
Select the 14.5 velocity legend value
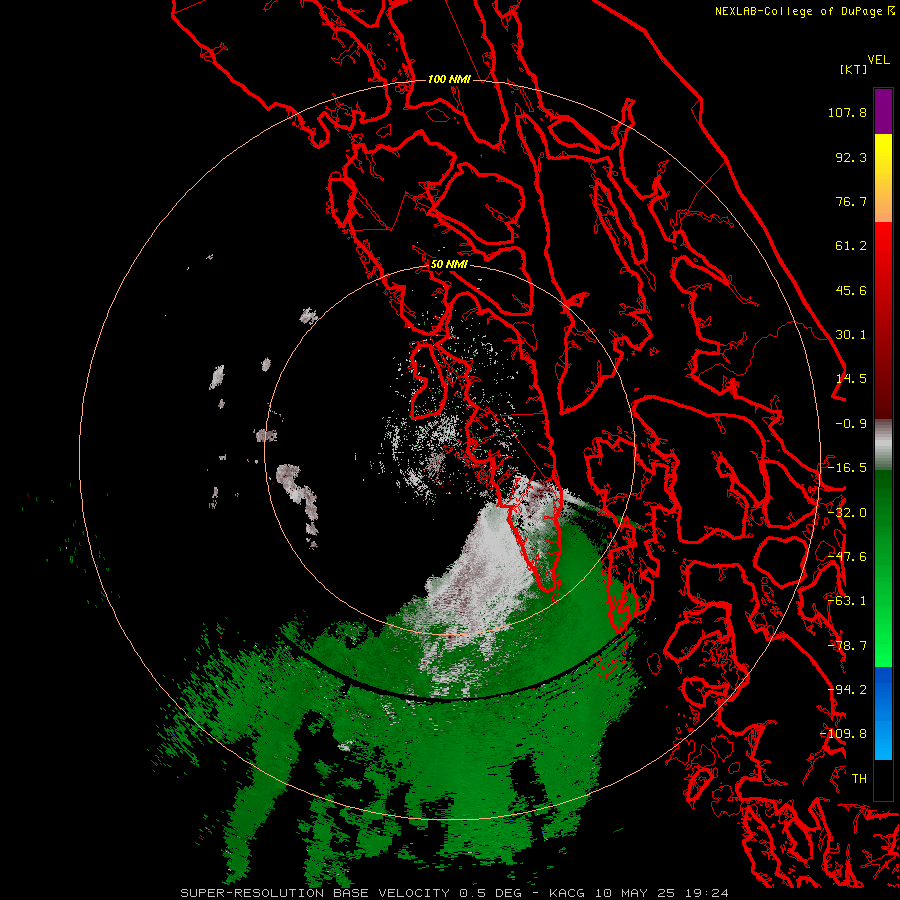coord(851,379)
